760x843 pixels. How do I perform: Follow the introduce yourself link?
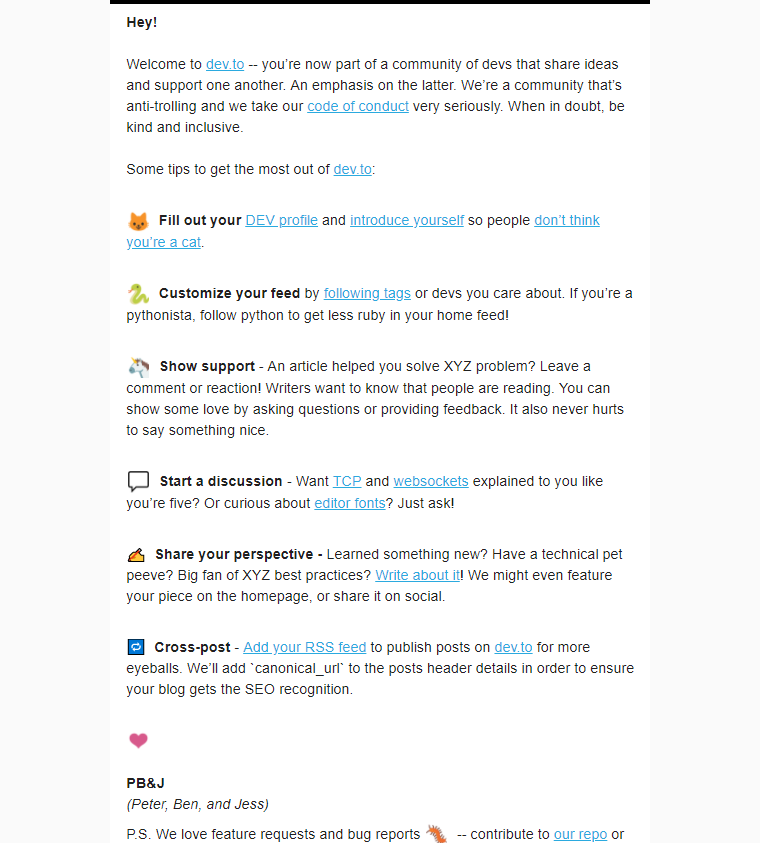point(407,220)
